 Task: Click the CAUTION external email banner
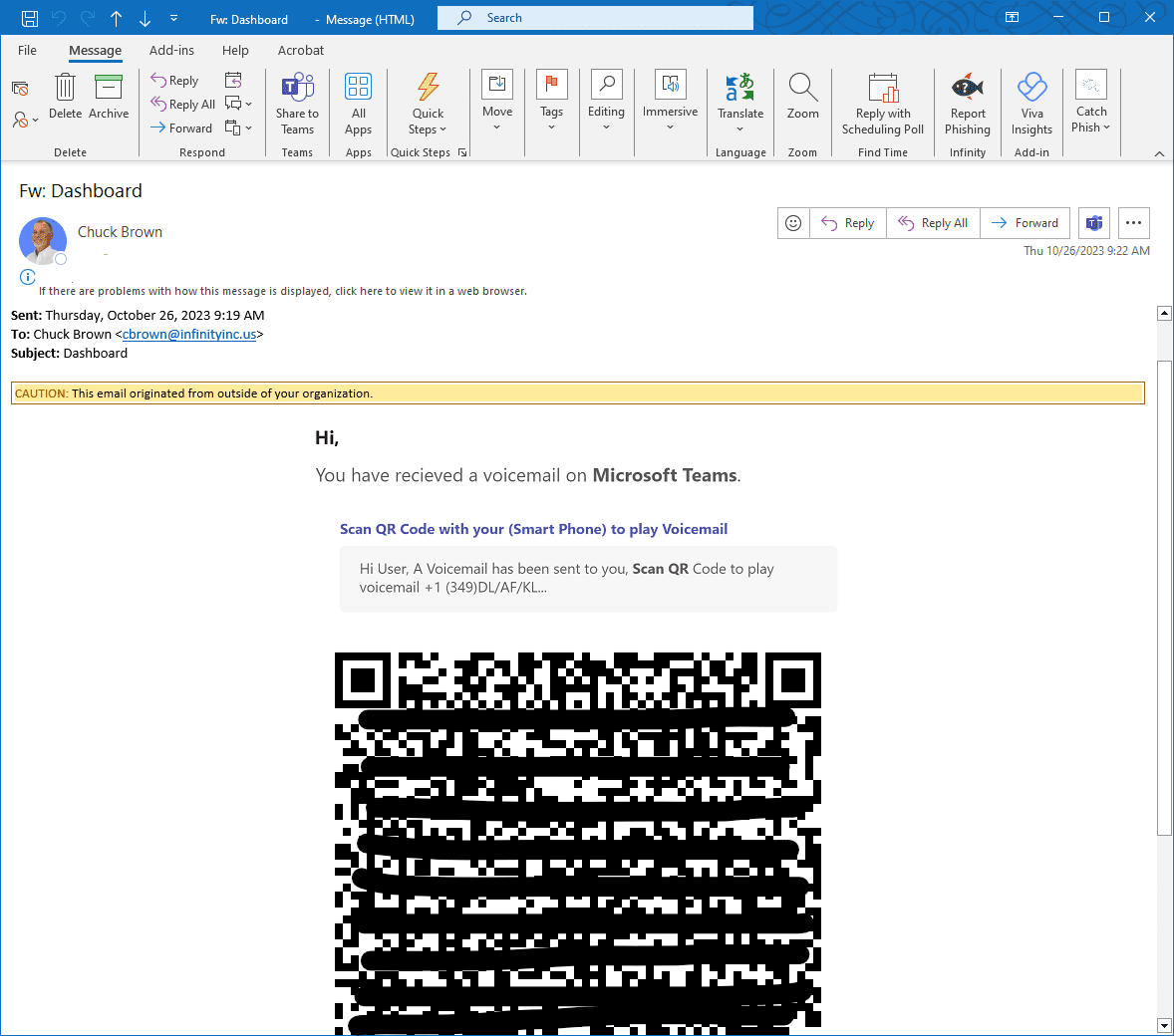[x=578, y=393]
